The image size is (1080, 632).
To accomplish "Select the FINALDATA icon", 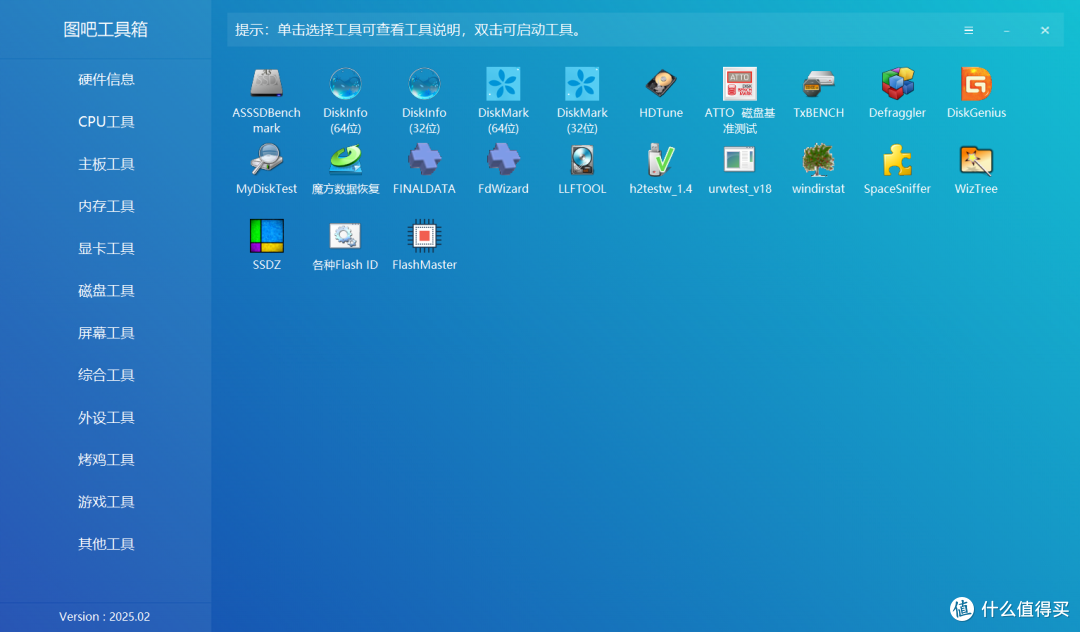I will 424,160.
